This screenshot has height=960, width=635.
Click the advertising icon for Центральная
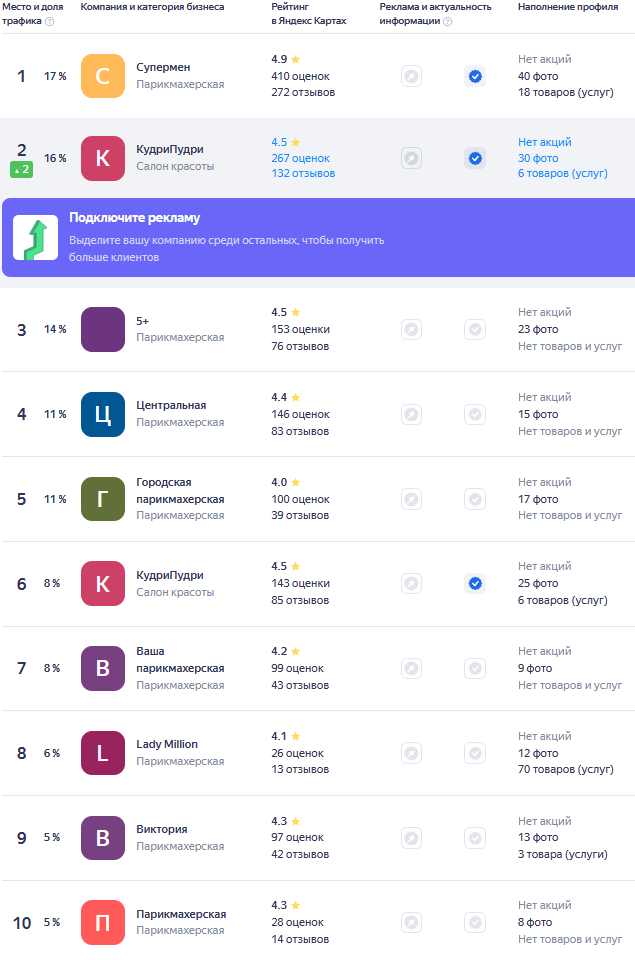(411, 414)
